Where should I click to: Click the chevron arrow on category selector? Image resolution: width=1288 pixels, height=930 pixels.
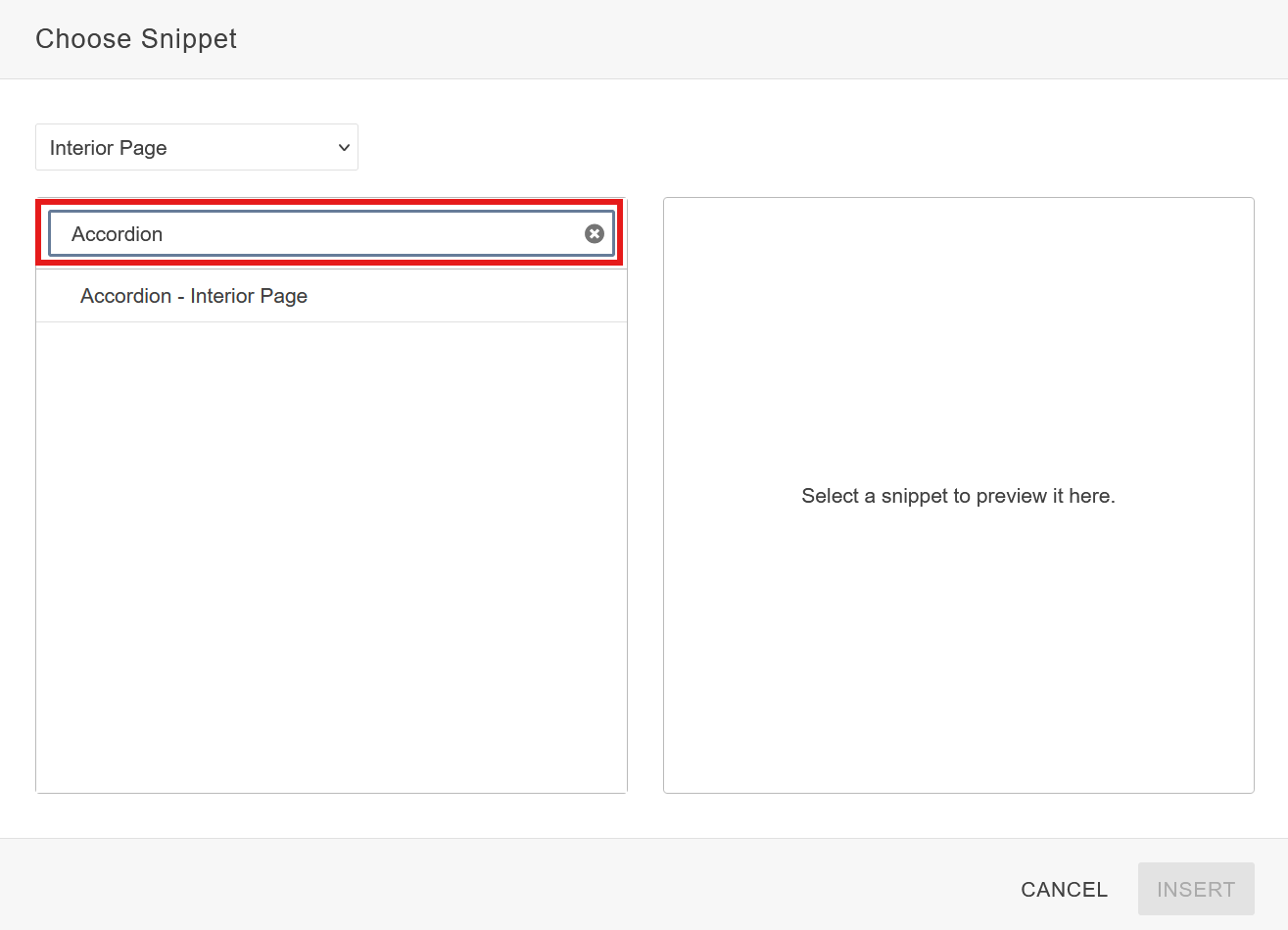pos(344,148)
